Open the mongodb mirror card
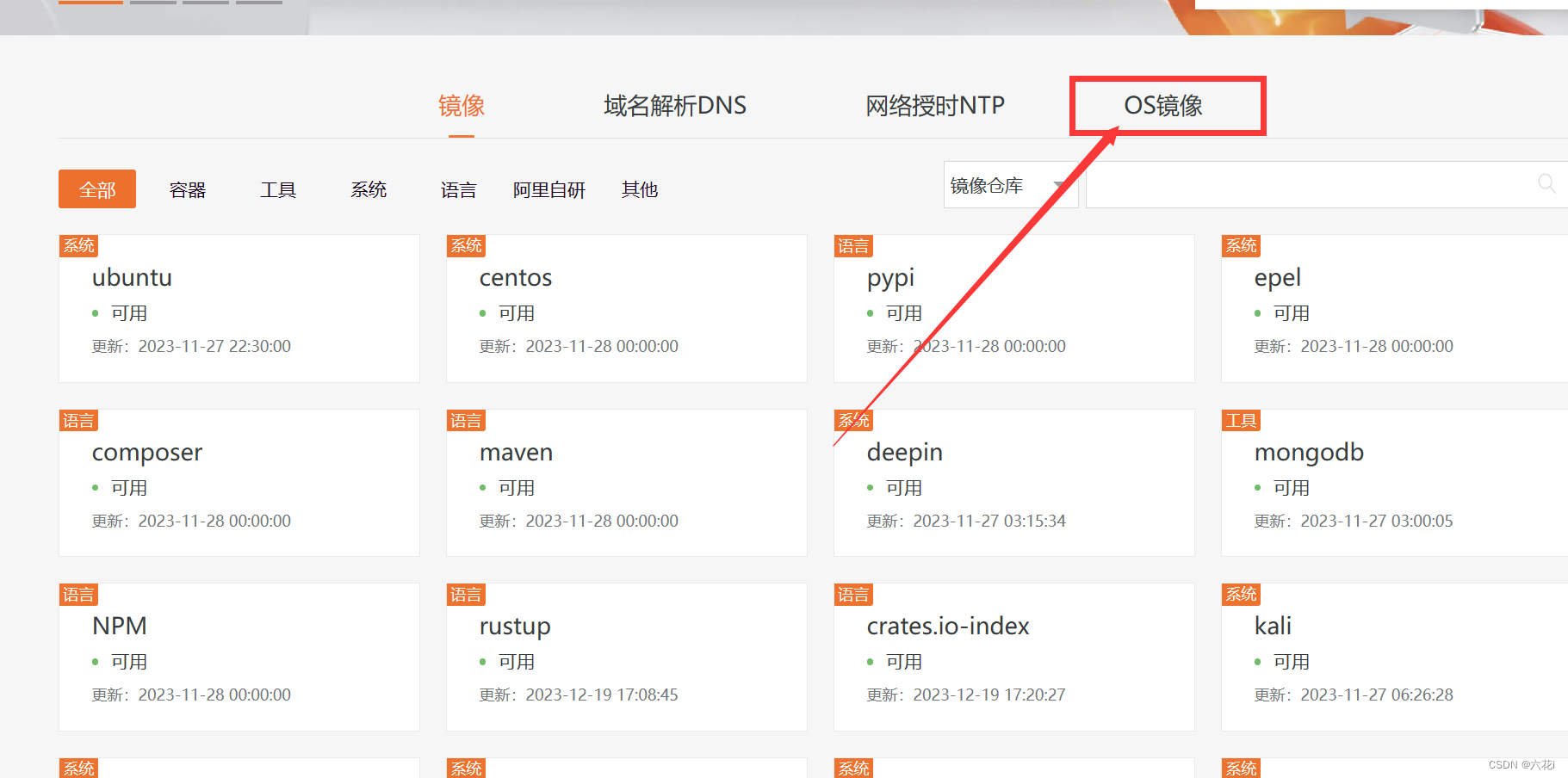This screenshot has width=1568, height=778. [x=1395, y=483]
